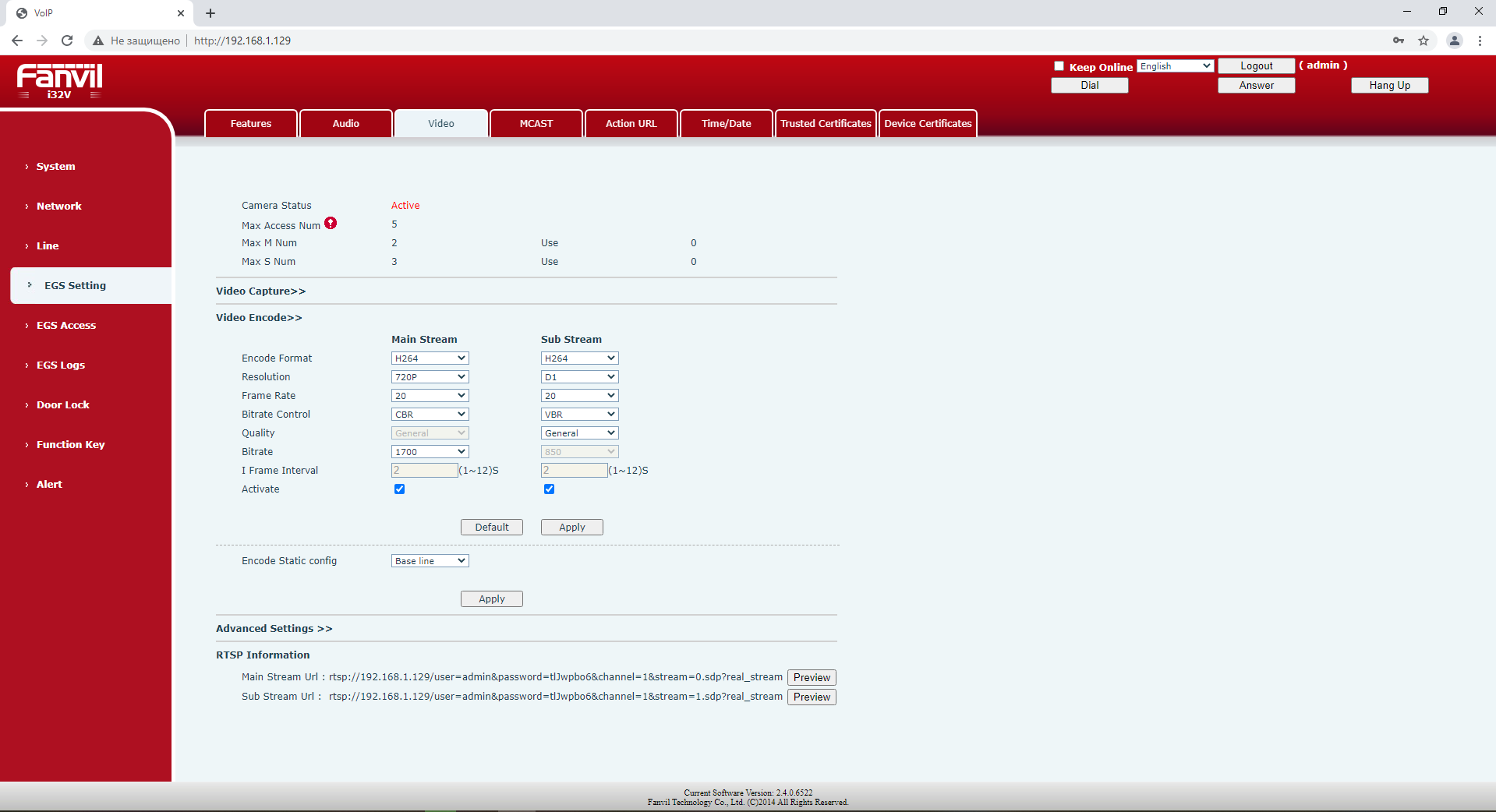This screenshot has width=1496, height=812.
Task: Open the browser profile avatar icon
Action: pos(1454,41)
